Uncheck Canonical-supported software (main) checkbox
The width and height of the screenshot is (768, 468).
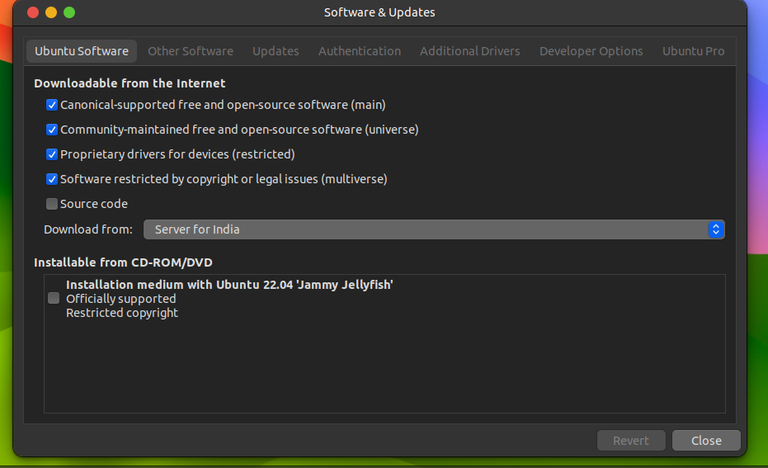click(52, 105)
